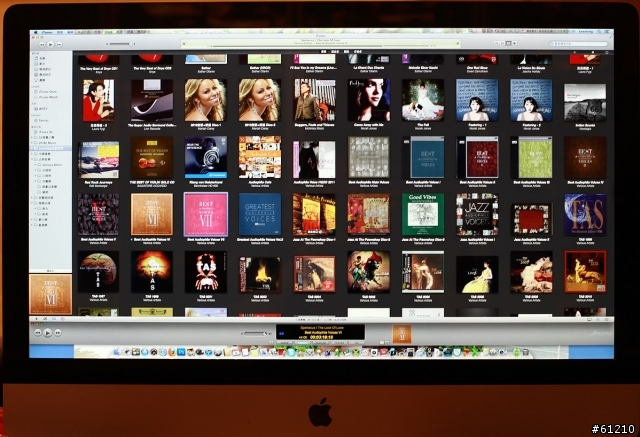Image resolution: width=640 pixels, height=437 pixels.
Task: Switch to album grid view button
Action: (508, 43)
